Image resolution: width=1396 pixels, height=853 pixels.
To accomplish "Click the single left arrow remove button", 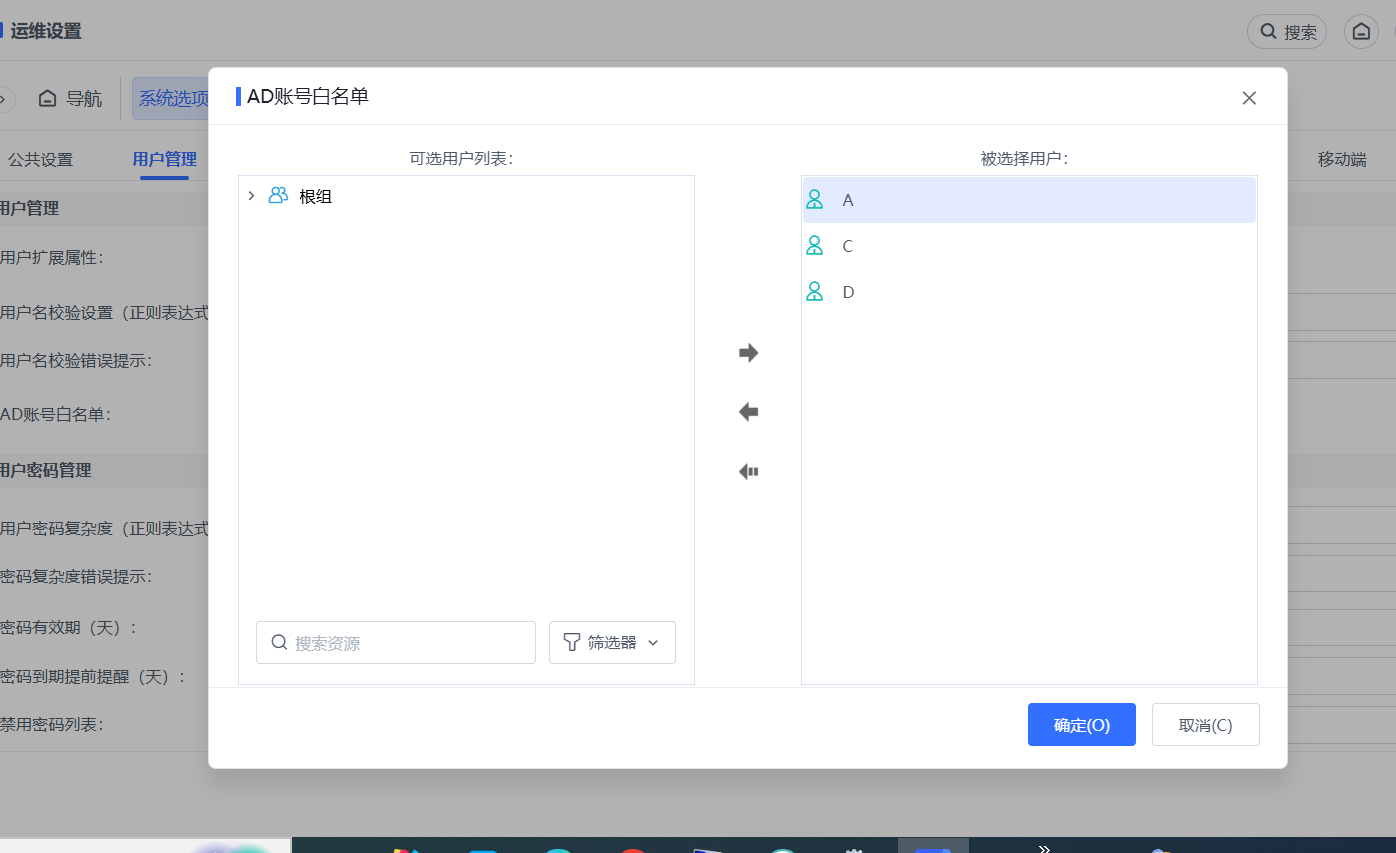I will [x=748, y=412].
